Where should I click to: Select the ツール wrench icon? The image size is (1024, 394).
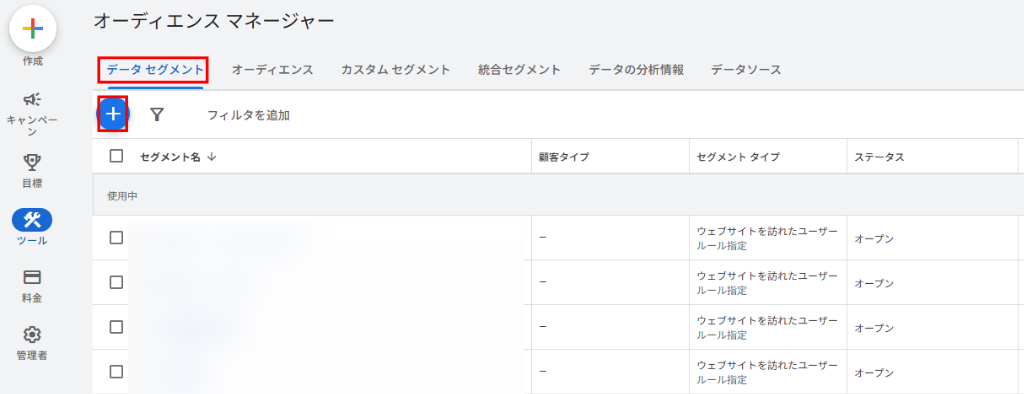click(32, 220)
